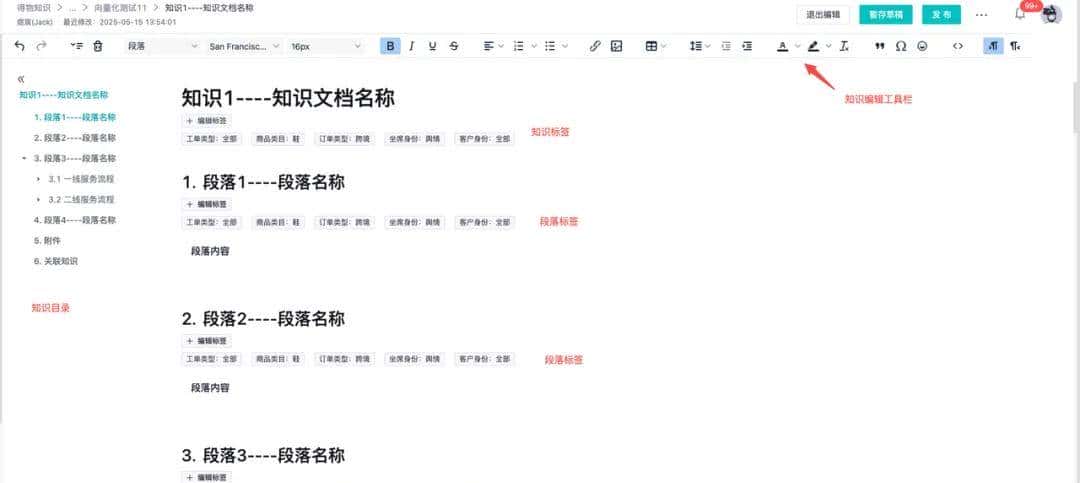Screen dimensions: 1080x483
Task: Click the clear formatting trash icon
Action: pos(98,46)
